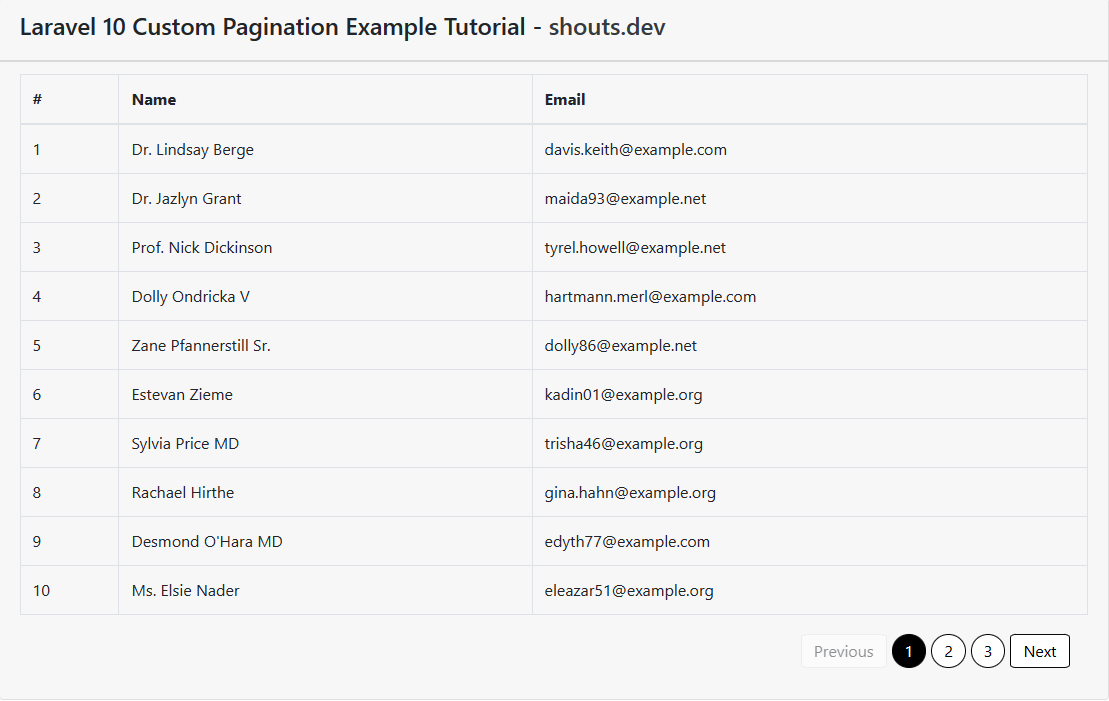Viewport: 1109px width, 701px height.
Task: Click the name Dolly Ondricka V
Action: pyautogui.click(x=190, y=296)
